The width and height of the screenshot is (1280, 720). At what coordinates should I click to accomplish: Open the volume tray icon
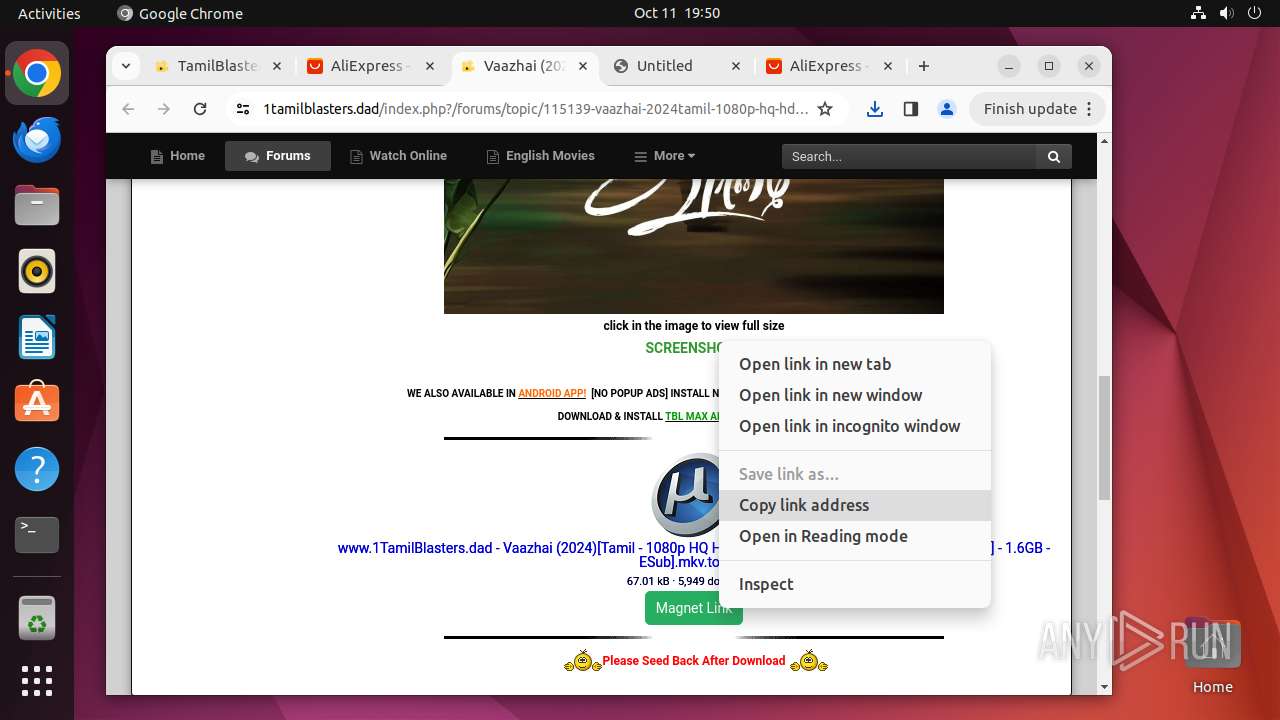[x=1226, y=13]
